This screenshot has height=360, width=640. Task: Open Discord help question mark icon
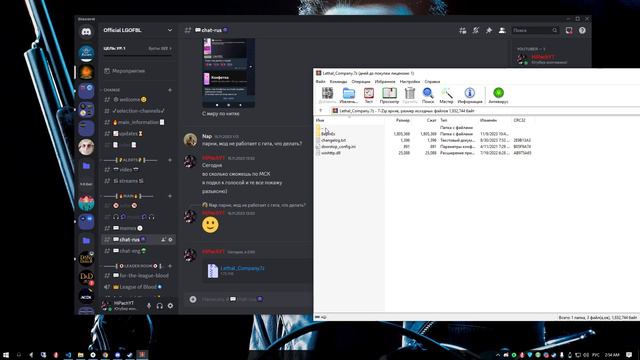582,30
